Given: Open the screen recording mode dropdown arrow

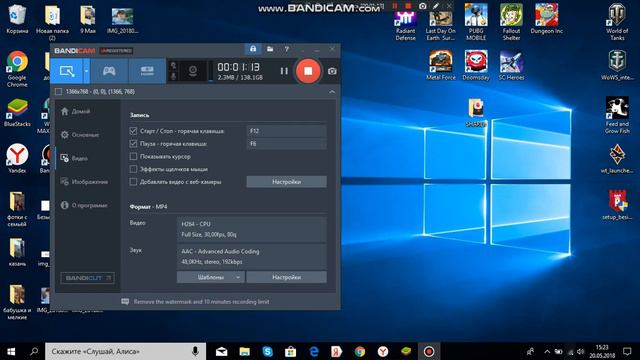Looking at the screenshot, I should click(87, 71).
